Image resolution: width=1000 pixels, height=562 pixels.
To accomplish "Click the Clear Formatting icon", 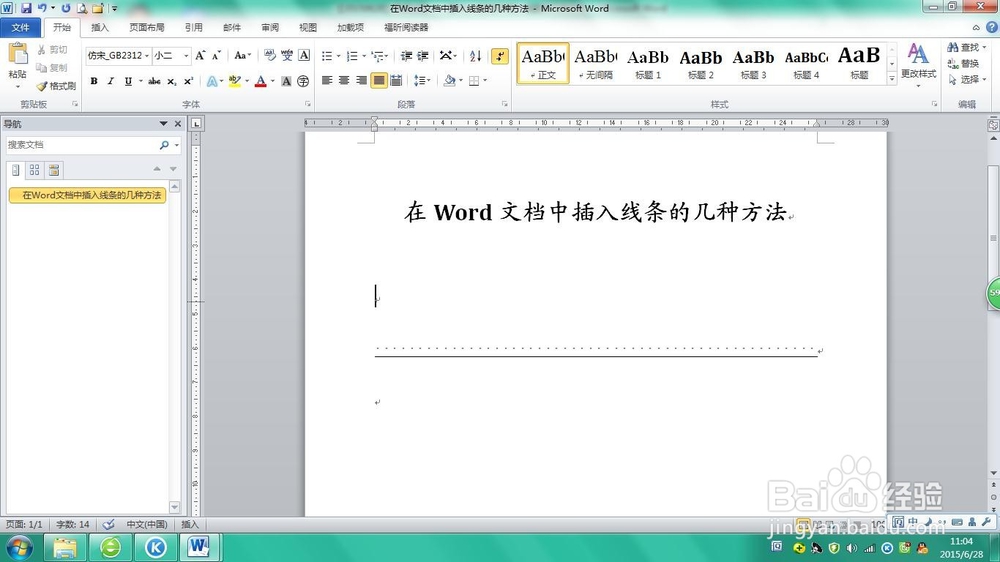I will [270, 55].
